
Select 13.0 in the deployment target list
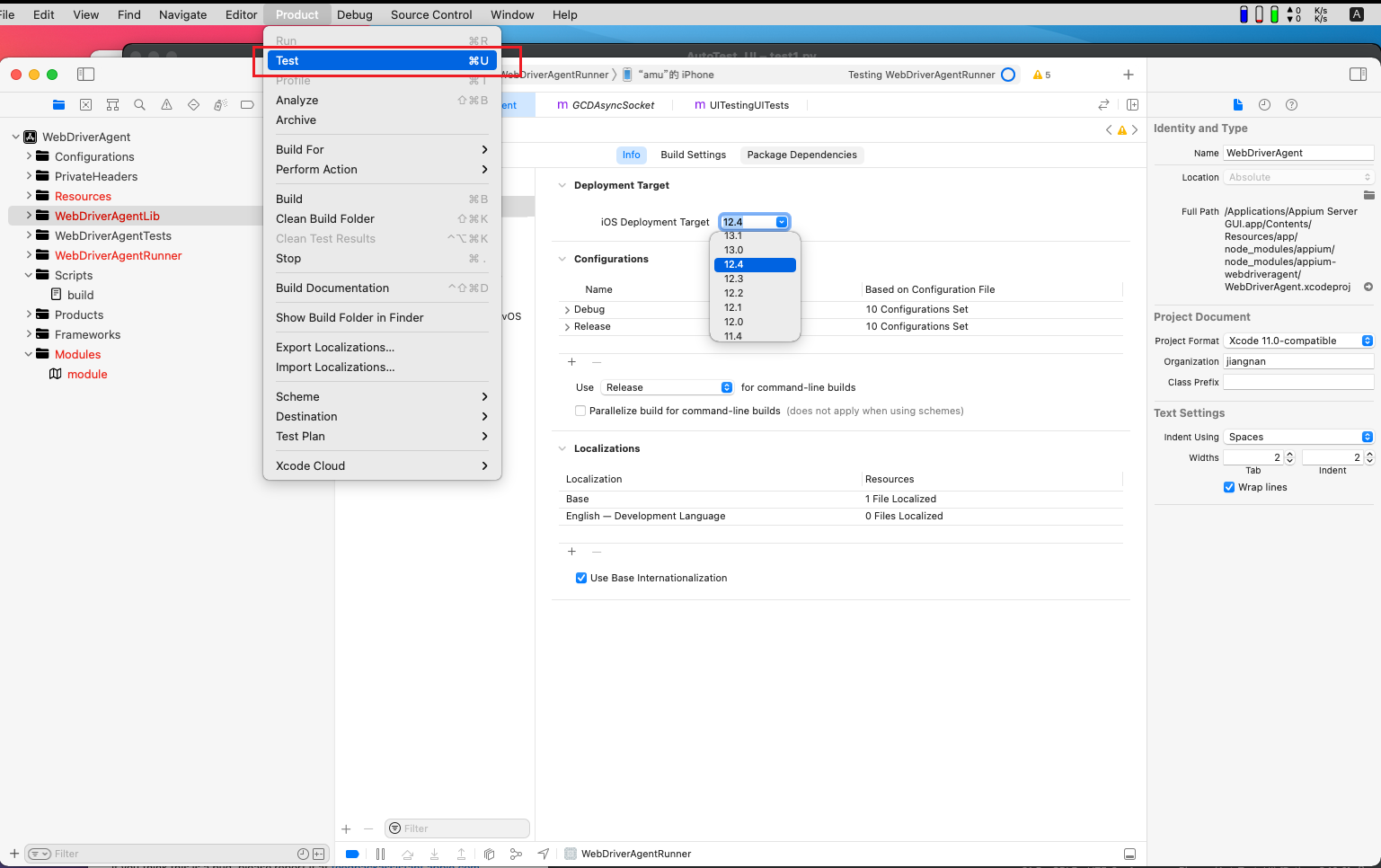coord(755,250)
